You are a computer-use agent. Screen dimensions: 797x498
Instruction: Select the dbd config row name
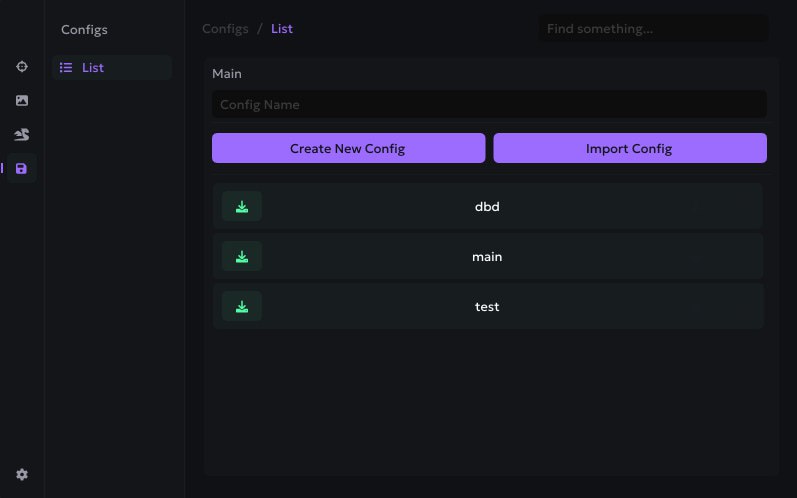coord(487,207)
